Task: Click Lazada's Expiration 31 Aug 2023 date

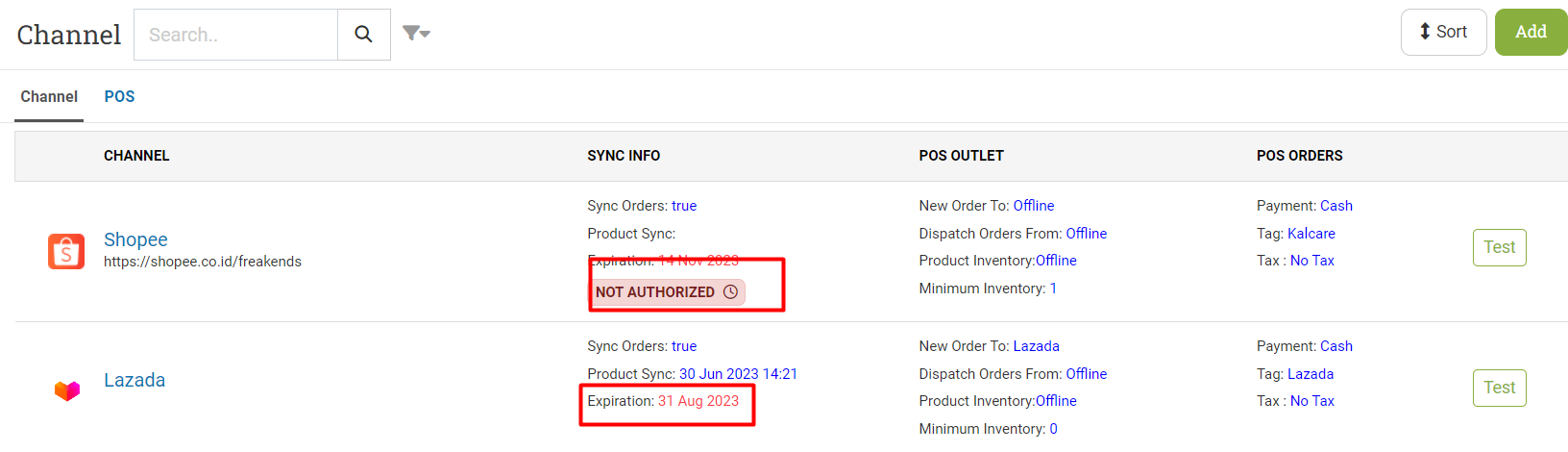Action: pos(698,401)
